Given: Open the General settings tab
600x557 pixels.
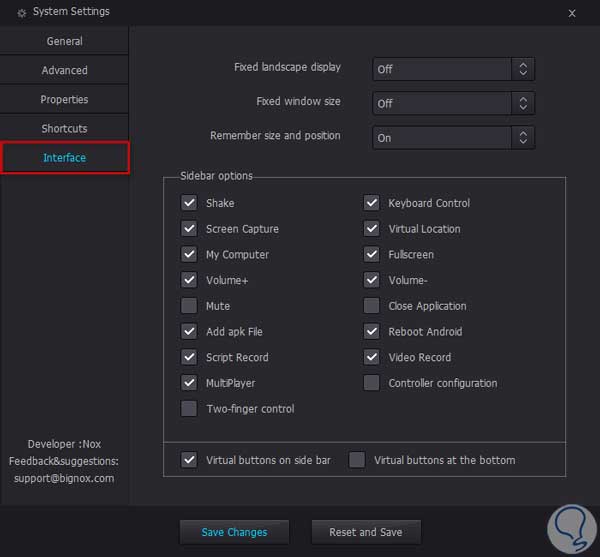Looking at the screenshot, I should 65,41.
